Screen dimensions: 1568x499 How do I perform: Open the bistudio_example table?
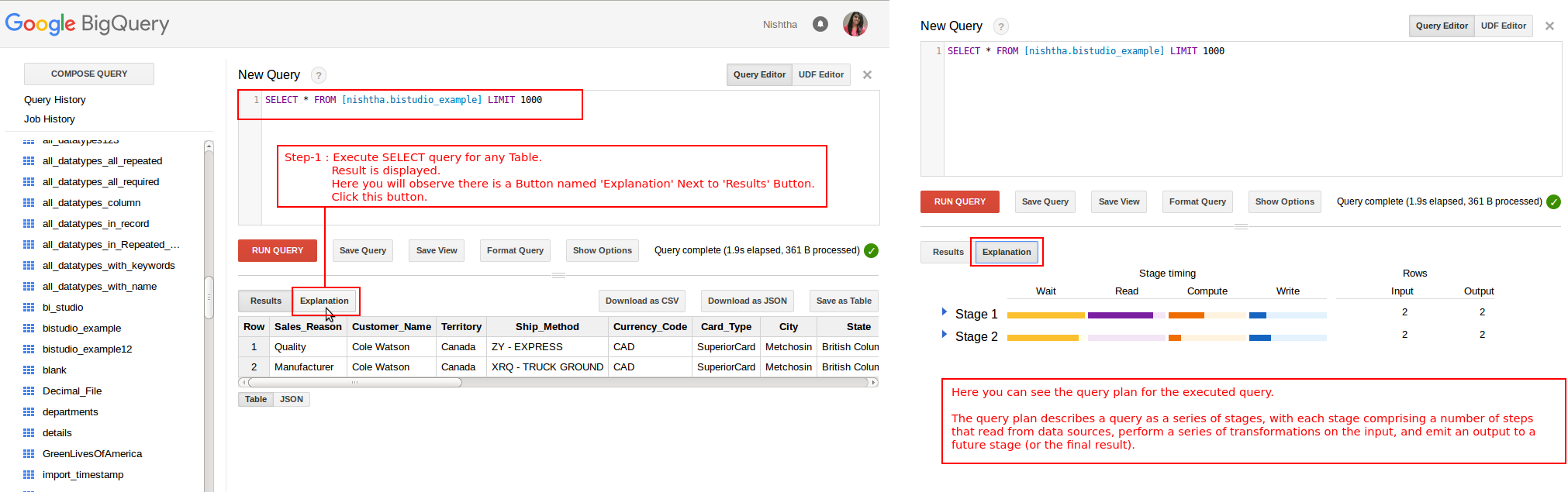81,329
